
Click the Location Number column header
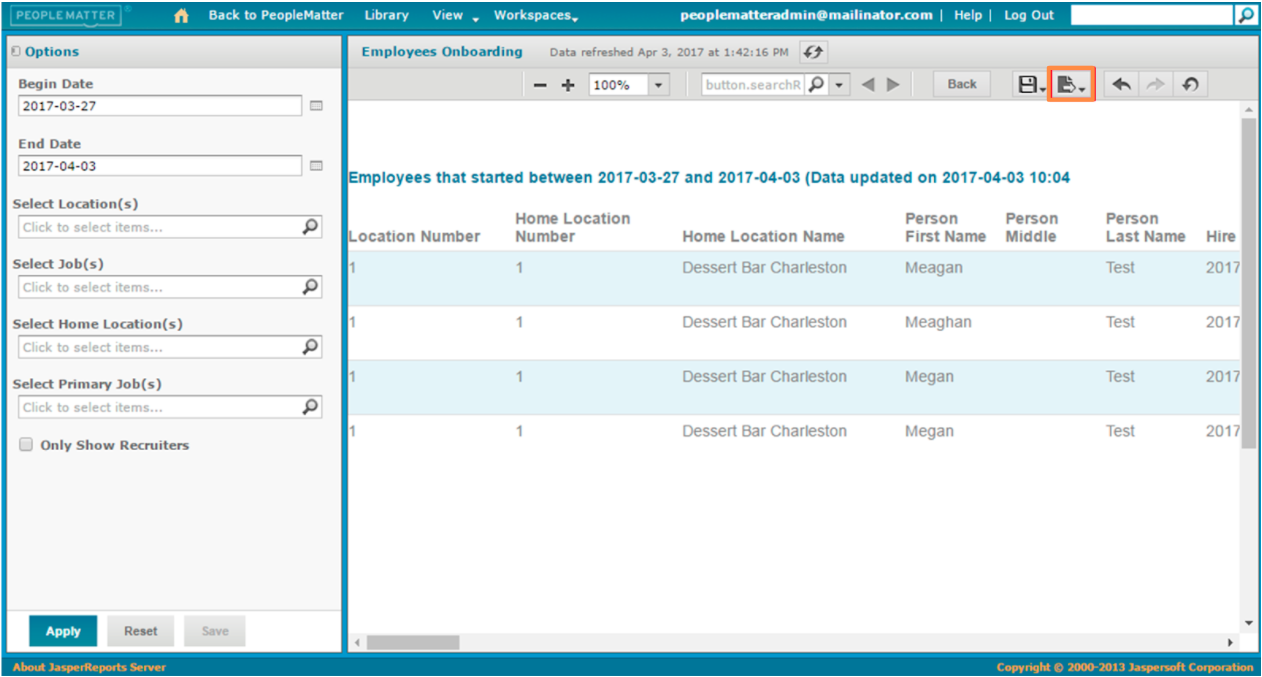pos(414,237)
